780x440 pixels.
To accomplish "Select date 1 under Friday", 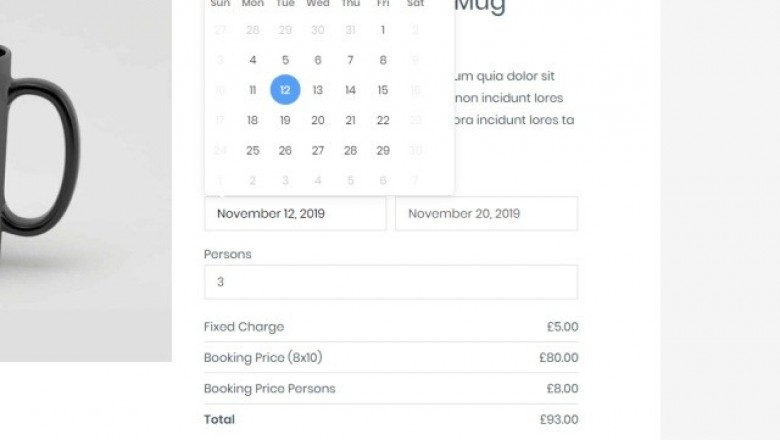I will 383,30.
